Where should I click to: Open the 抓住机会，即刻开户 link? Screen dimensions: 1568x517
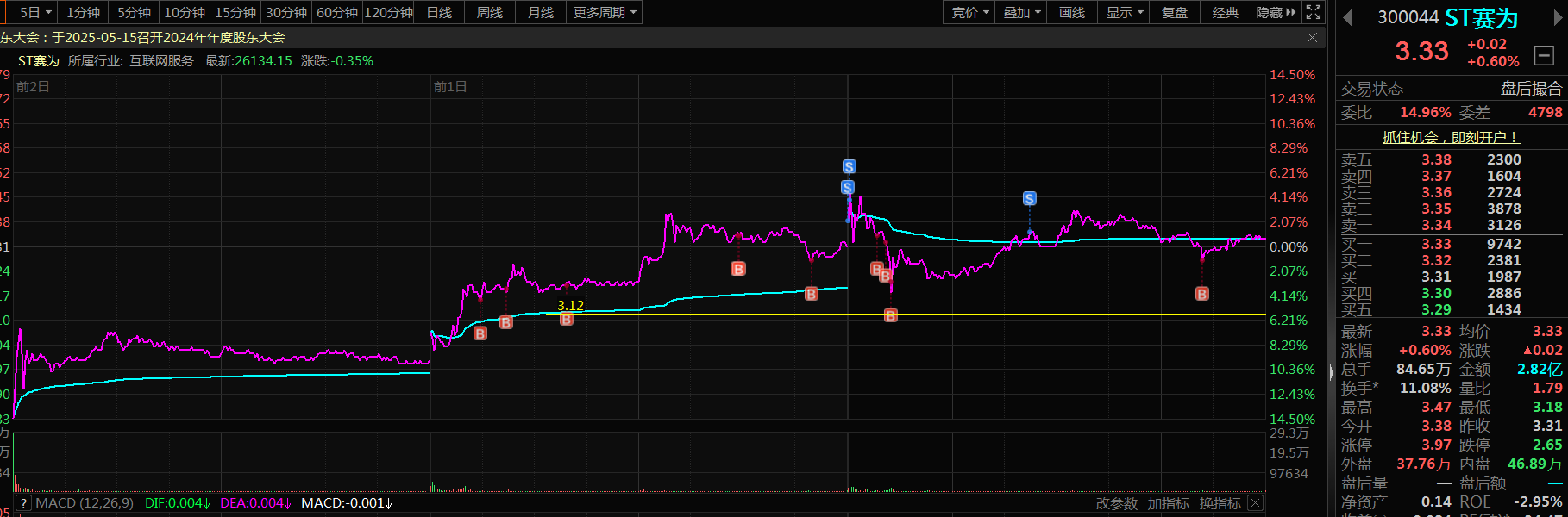coord(1451,137)
